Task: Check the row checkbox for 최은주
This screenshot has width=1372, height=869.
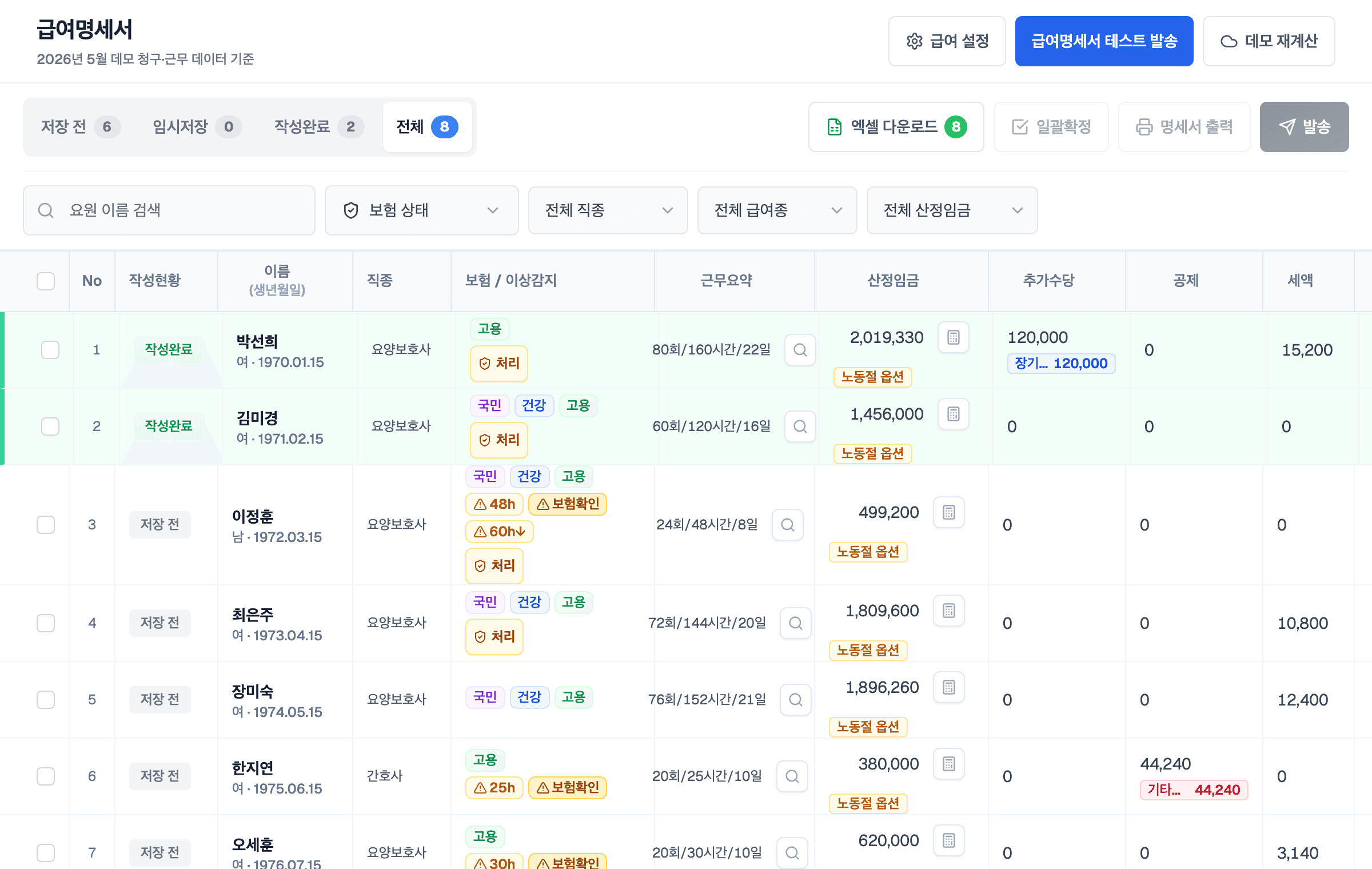Action: (46, 623)
